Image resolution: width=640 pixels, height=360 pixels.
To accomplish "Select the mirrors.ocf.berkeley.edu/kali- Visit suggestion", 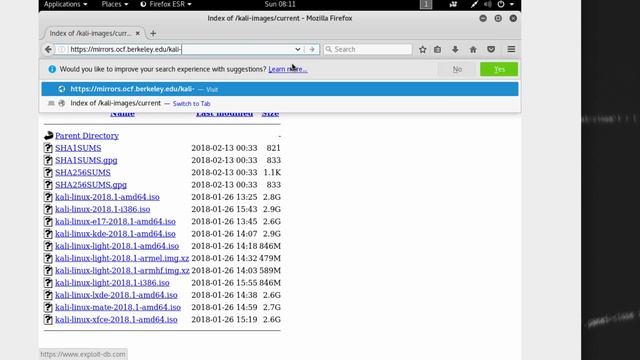I will tap(280, 89).
